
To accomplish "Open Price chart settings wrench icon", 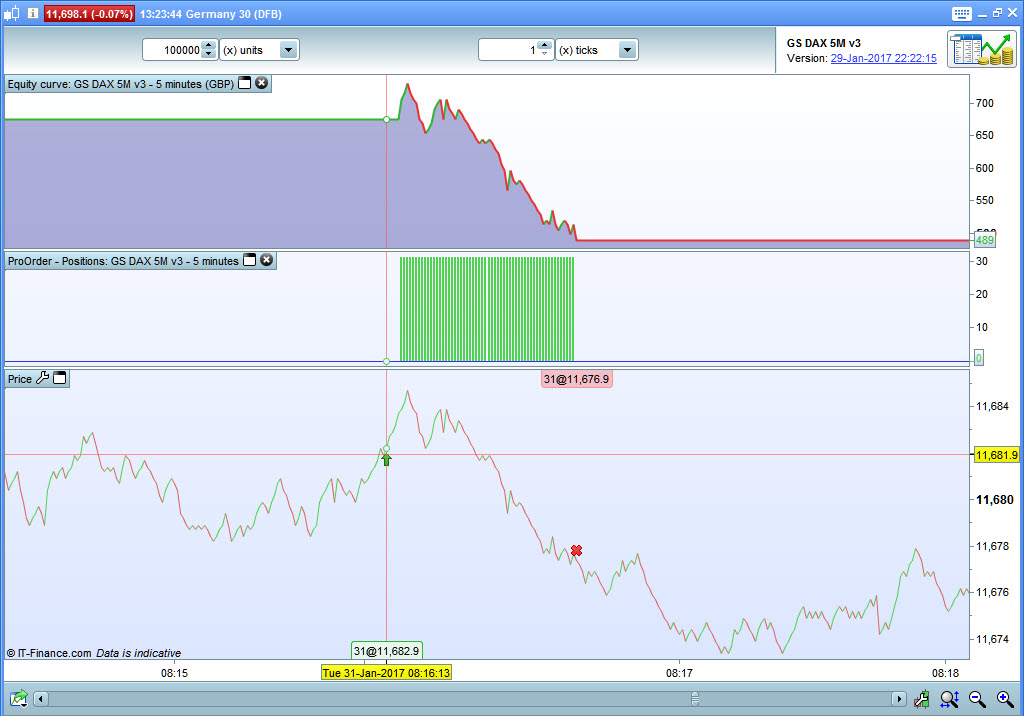I will click(x=42, y=378).
